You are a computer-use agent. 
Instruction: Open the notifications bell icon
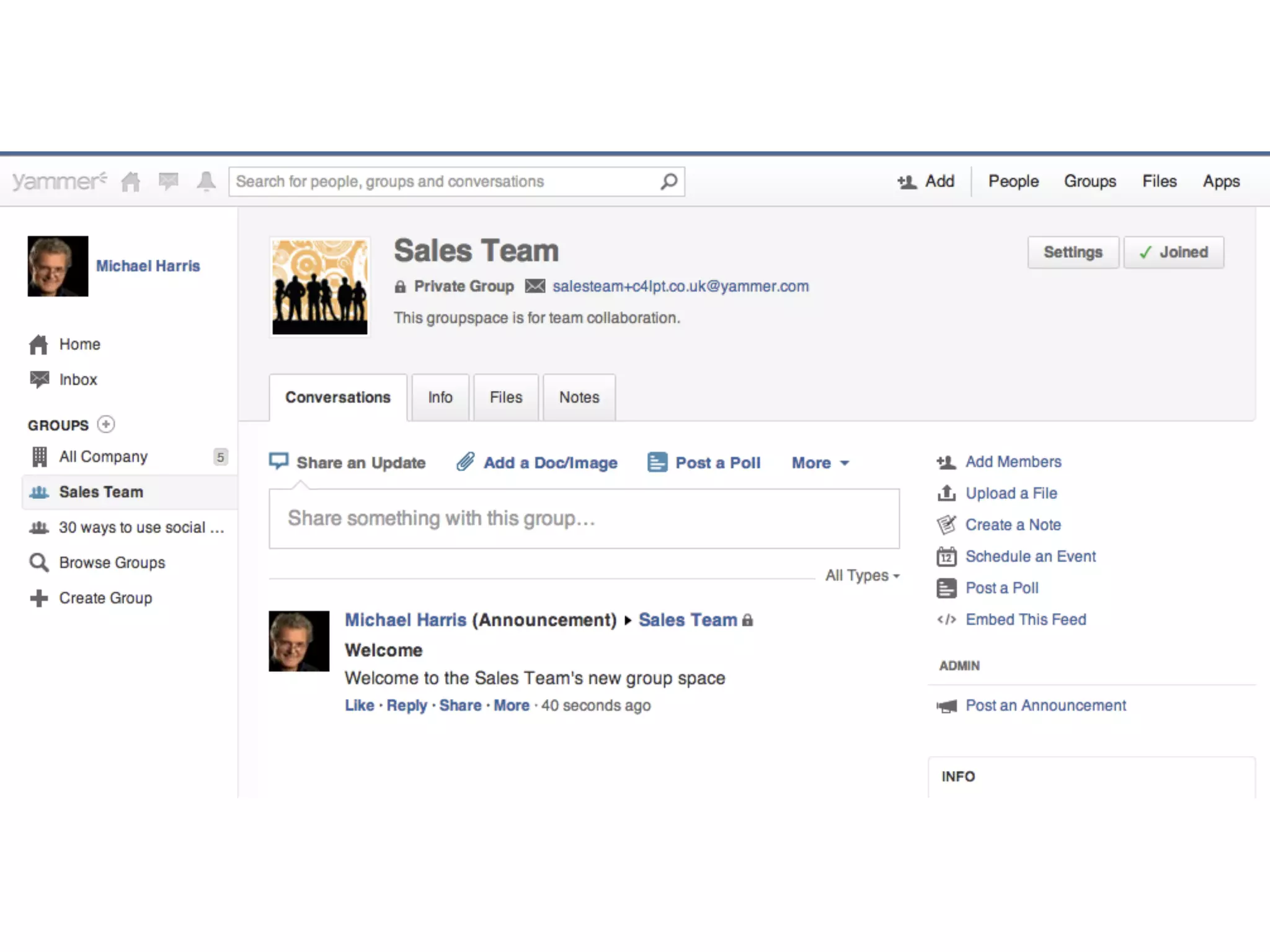[x=206, y=182]
